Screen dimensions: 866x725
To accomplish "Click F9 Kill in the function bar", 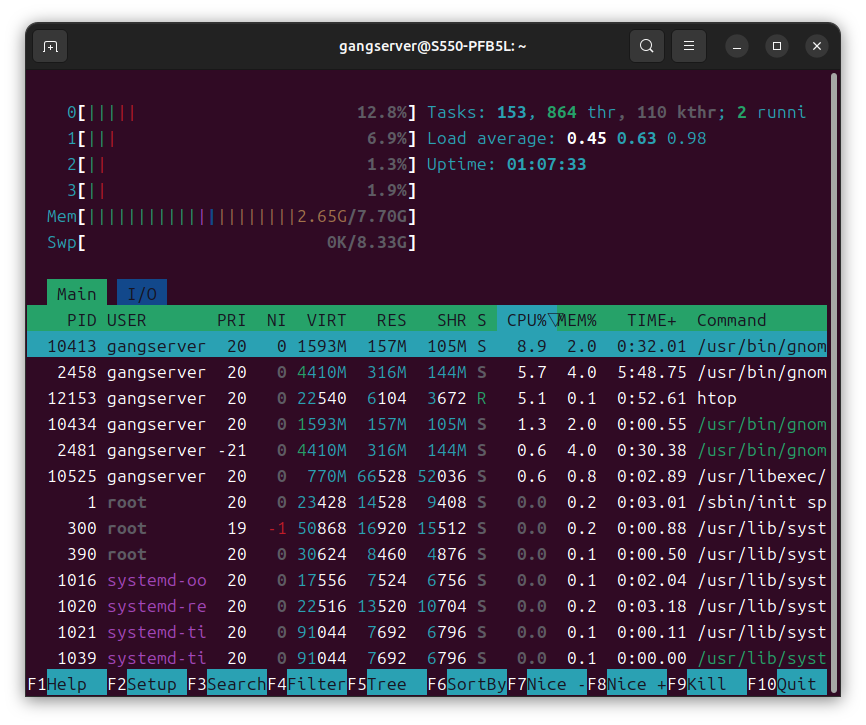I will 707,684.
